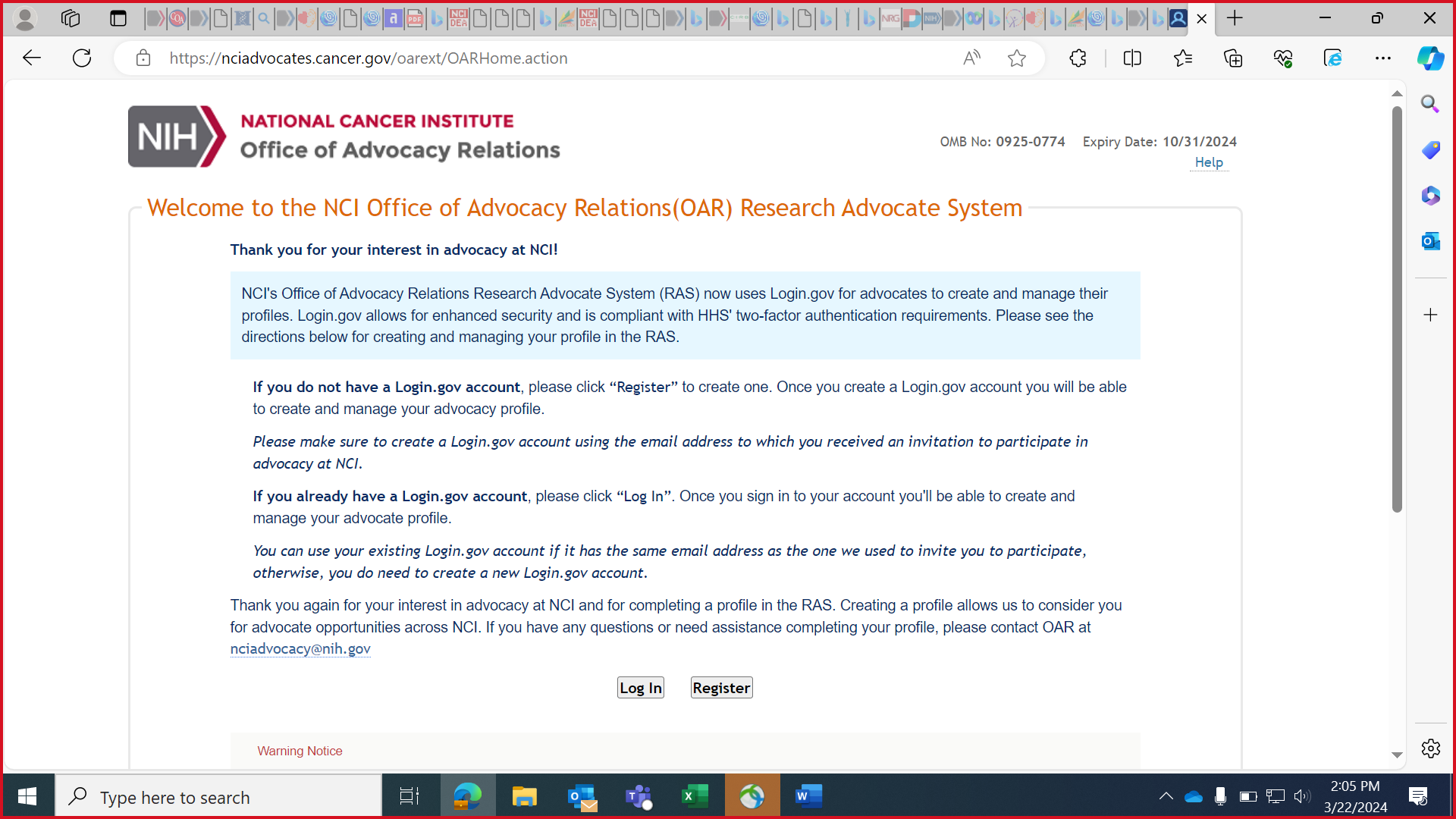
Task: Open the Help link
Action: 1209,162
